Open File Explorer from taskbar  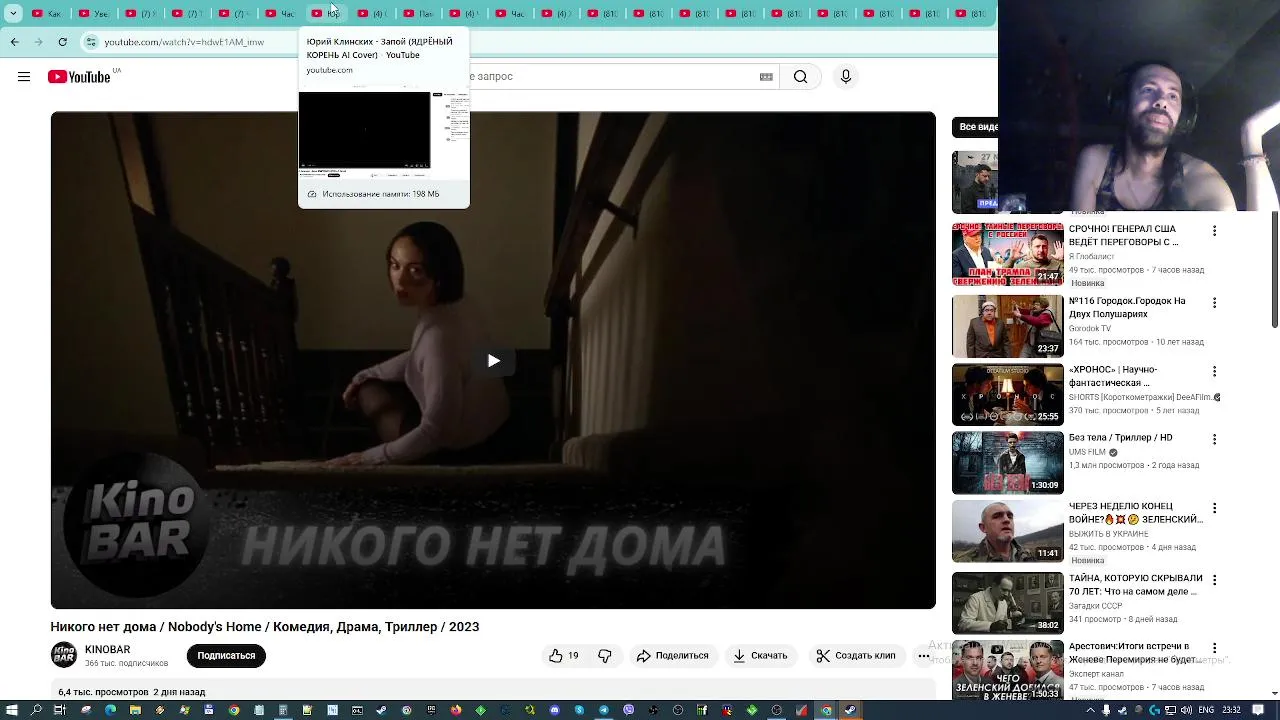(x=135, y=710)
